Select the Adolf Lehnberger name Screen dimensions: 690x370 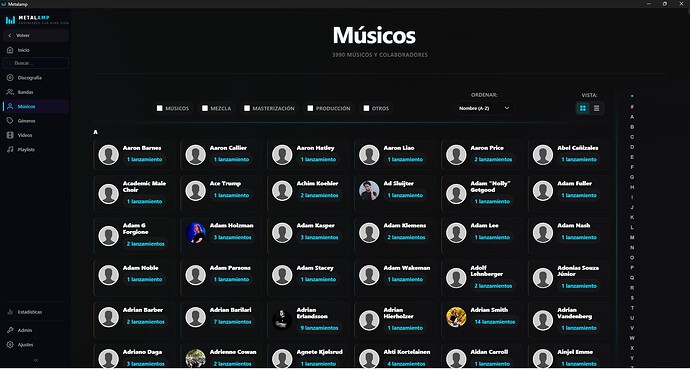[486, 271]
